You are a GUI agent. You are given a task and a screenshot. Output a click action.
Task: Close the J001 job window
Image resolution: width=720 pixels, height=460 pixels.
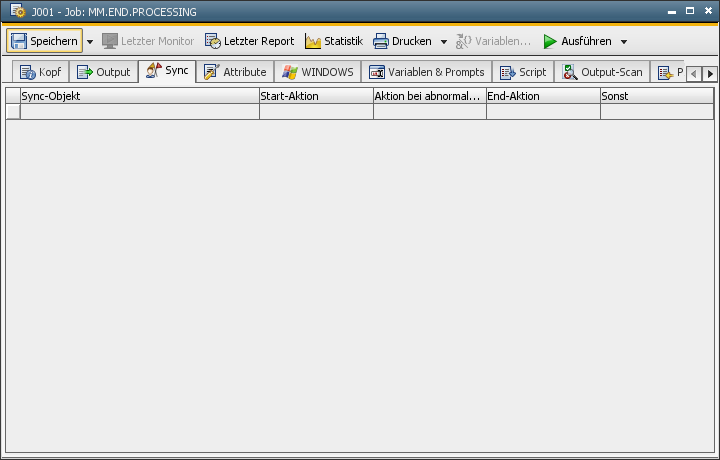click(708, 11)
